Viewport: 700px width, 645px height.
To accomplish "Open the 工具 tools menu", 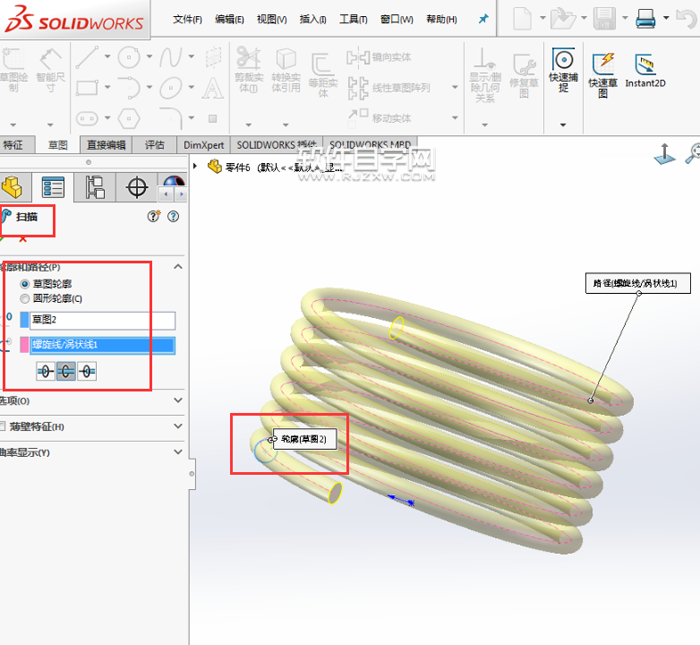I will coord(353,19).
